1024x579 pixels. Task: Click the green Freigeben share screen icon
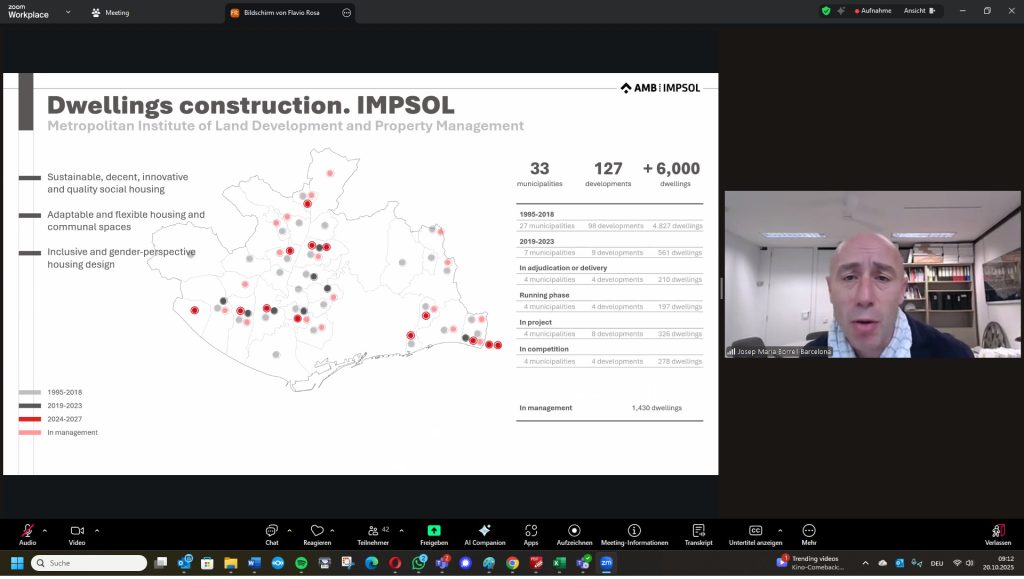tap(434, 531)
